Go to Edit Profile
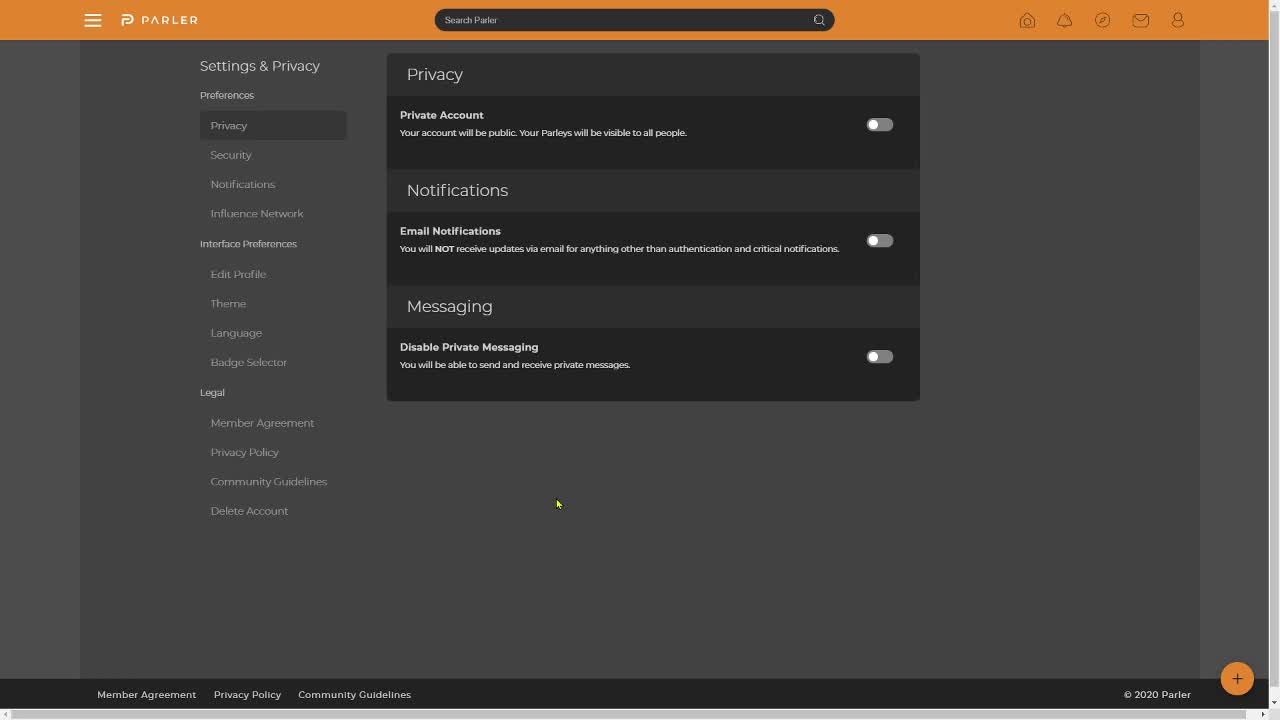The height and width of the screenshot is (720, 1280). click(x=238, y=274)
